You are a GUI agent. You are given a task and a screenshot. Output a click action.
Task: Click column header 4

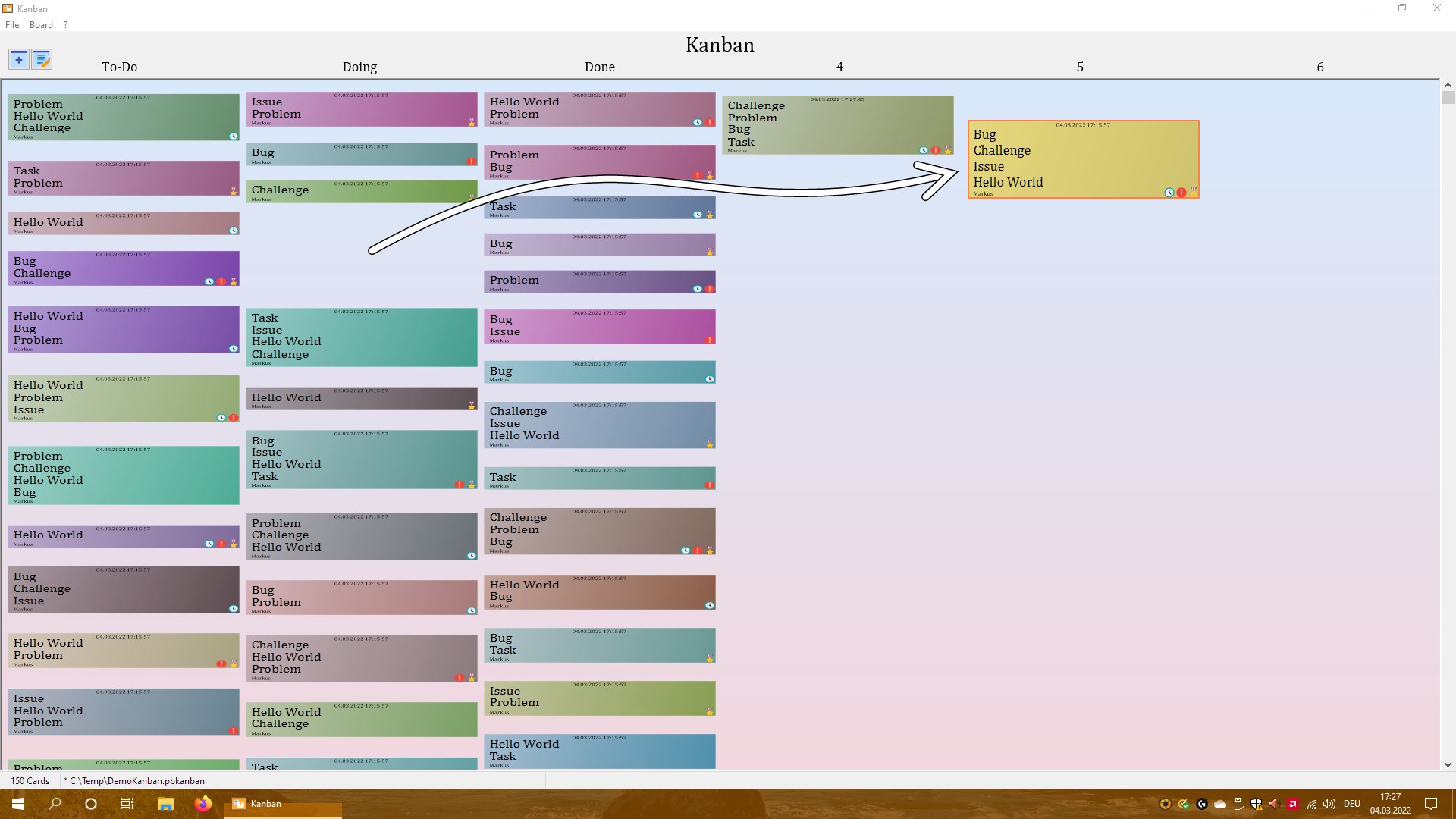pos(839,67)
